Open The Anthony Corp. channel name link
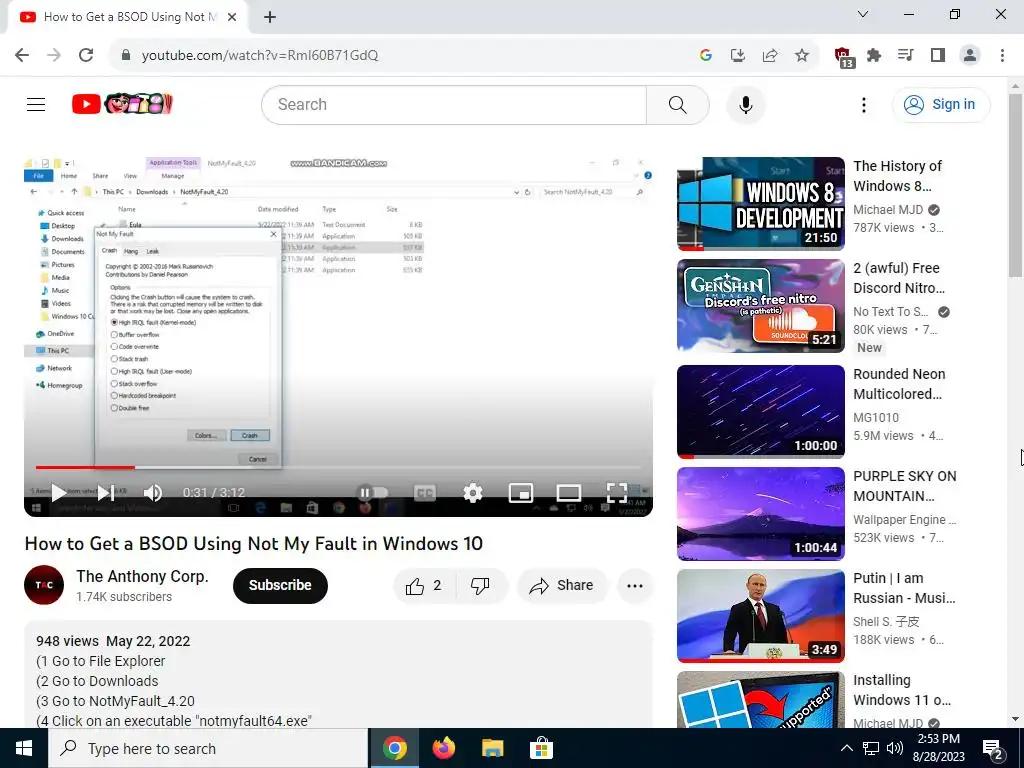This screenshot has height=768, width=1024. 142,577
